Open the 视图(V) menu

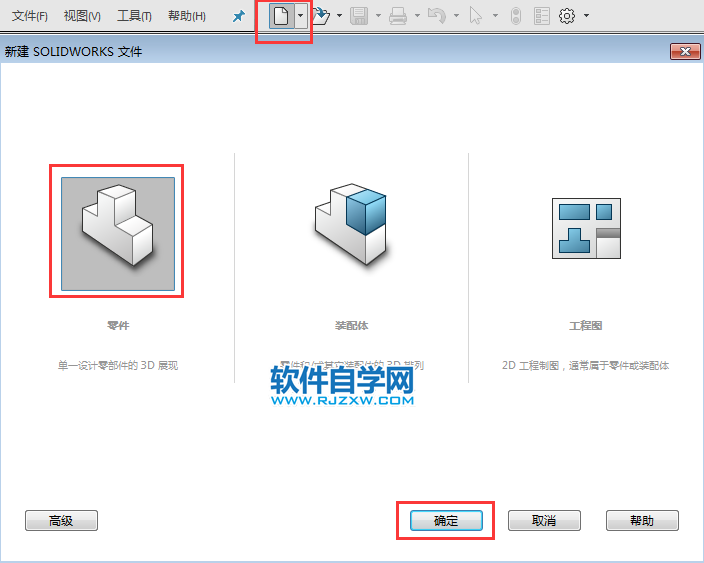pos(82,16)
